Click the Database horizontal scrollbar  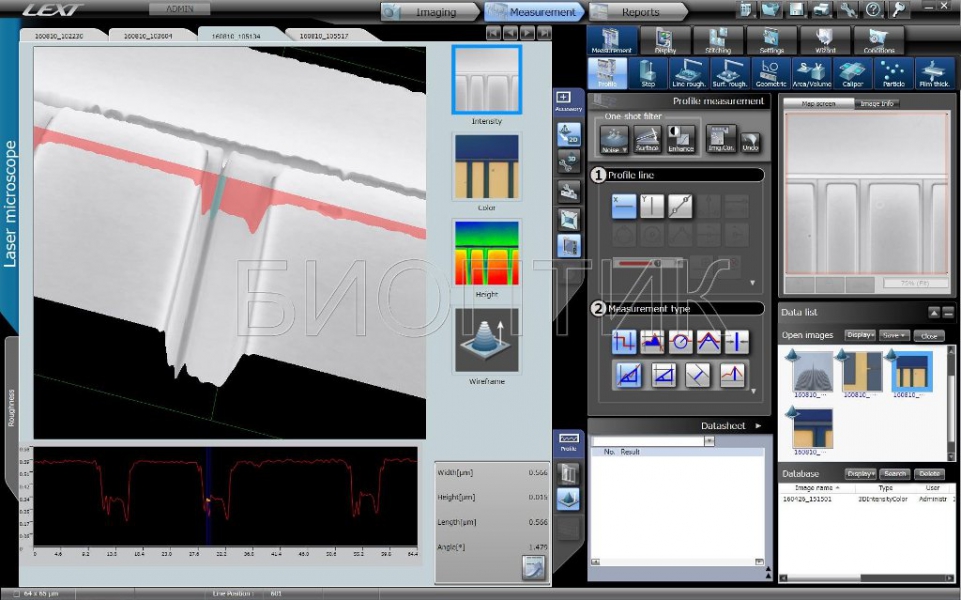pos(867,577)
